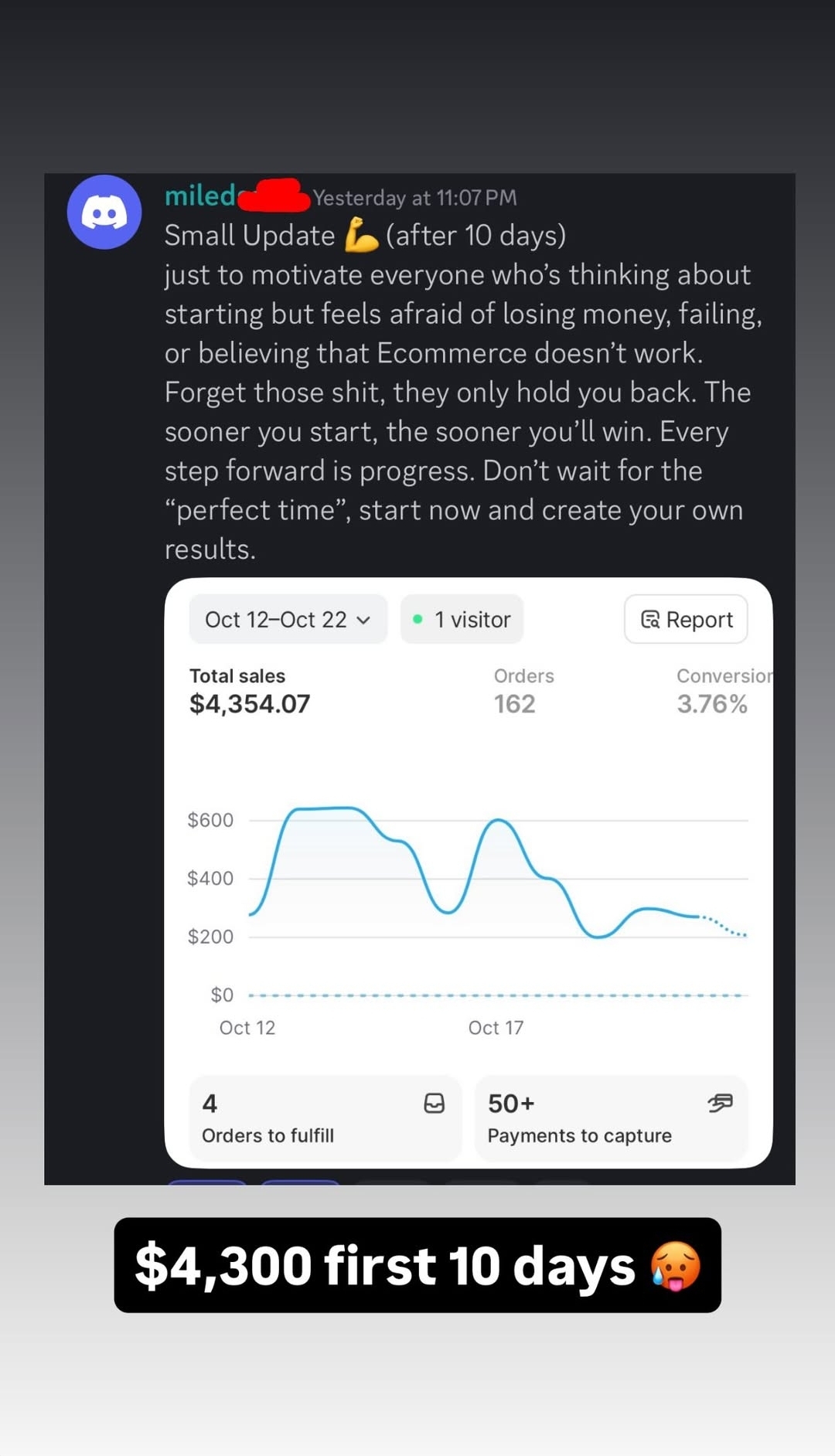Click the report icon inside Report button
The image size is (835, 1456).
650,619
